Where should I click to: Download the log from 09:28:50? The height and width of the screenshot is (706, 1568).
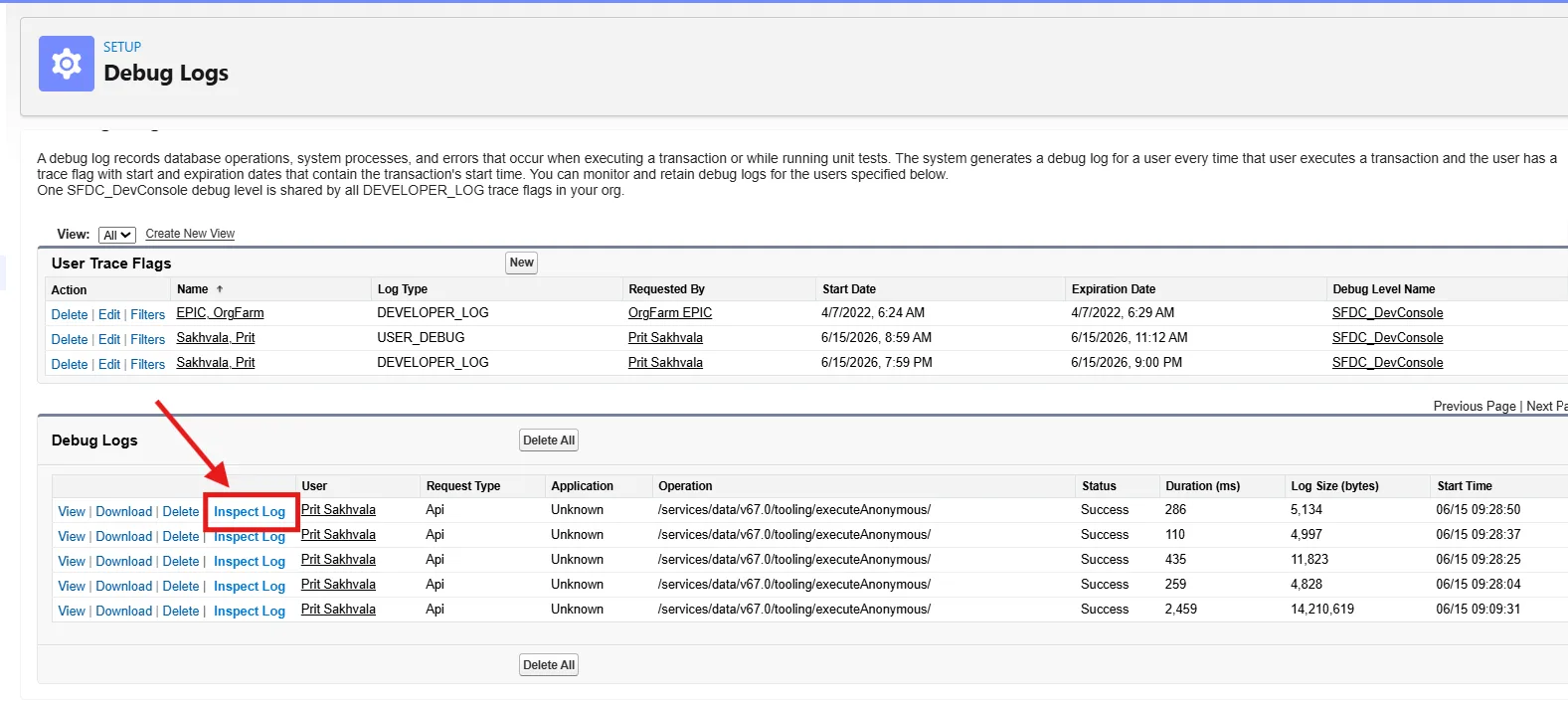coord(124,511)
